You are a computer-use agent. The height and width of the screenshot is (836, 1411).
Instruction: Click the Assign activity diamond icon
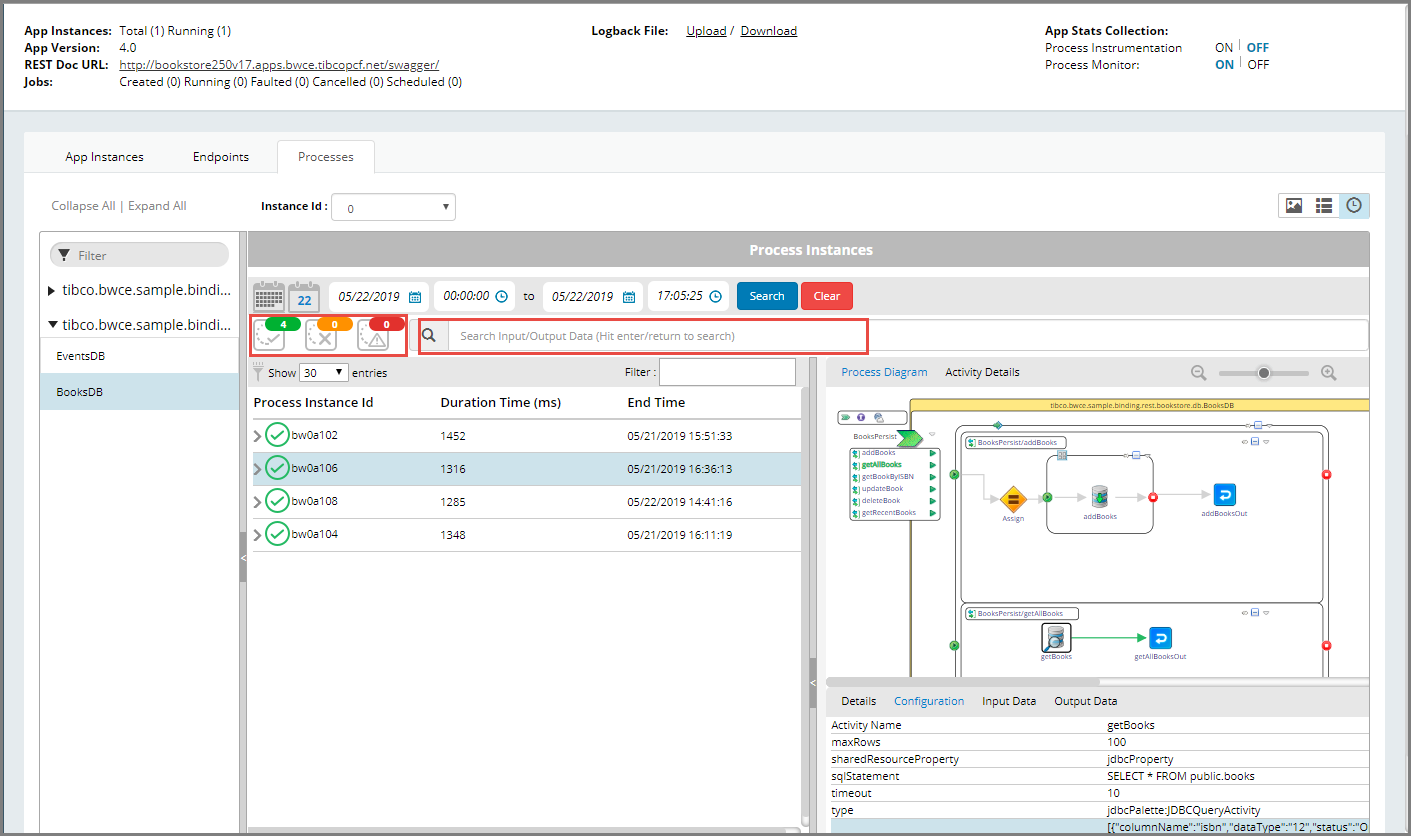[1012, 497]
